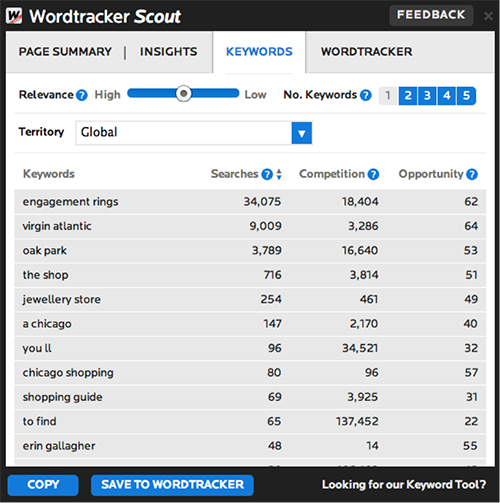Open the Territory dropdown arrow
The height and width of the screenshot is (503, 500).
click(x=302, y=133)
